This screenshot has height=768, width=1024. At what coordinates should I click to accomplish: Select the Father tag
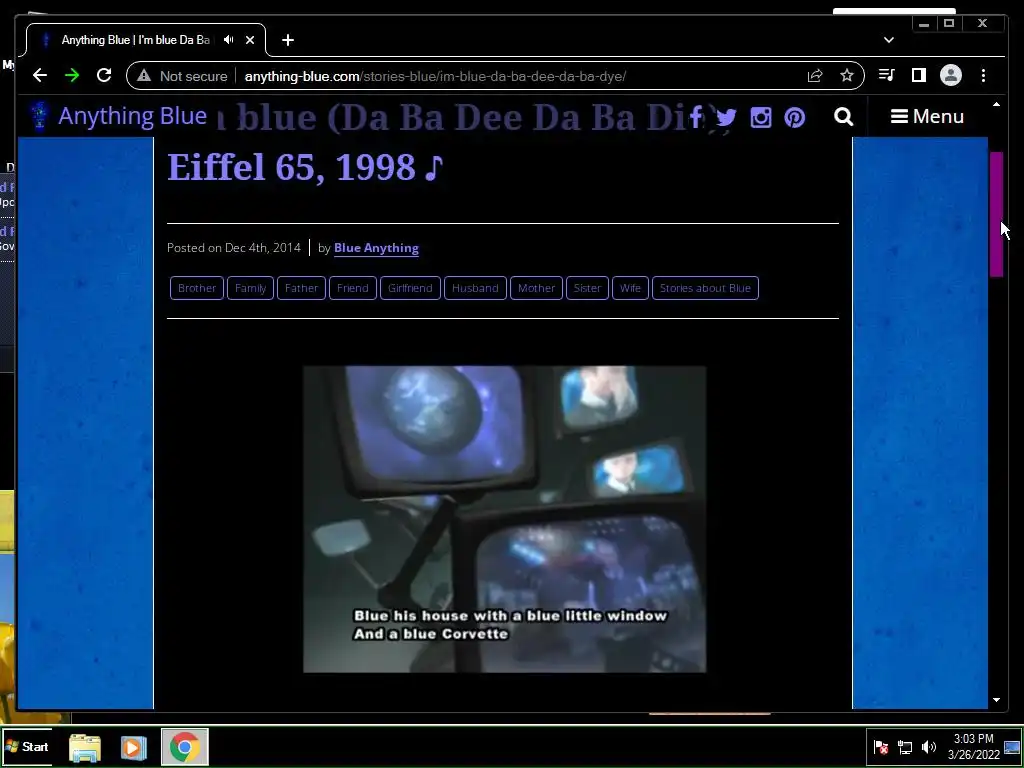pyautogui.click(x=301, y=288)
